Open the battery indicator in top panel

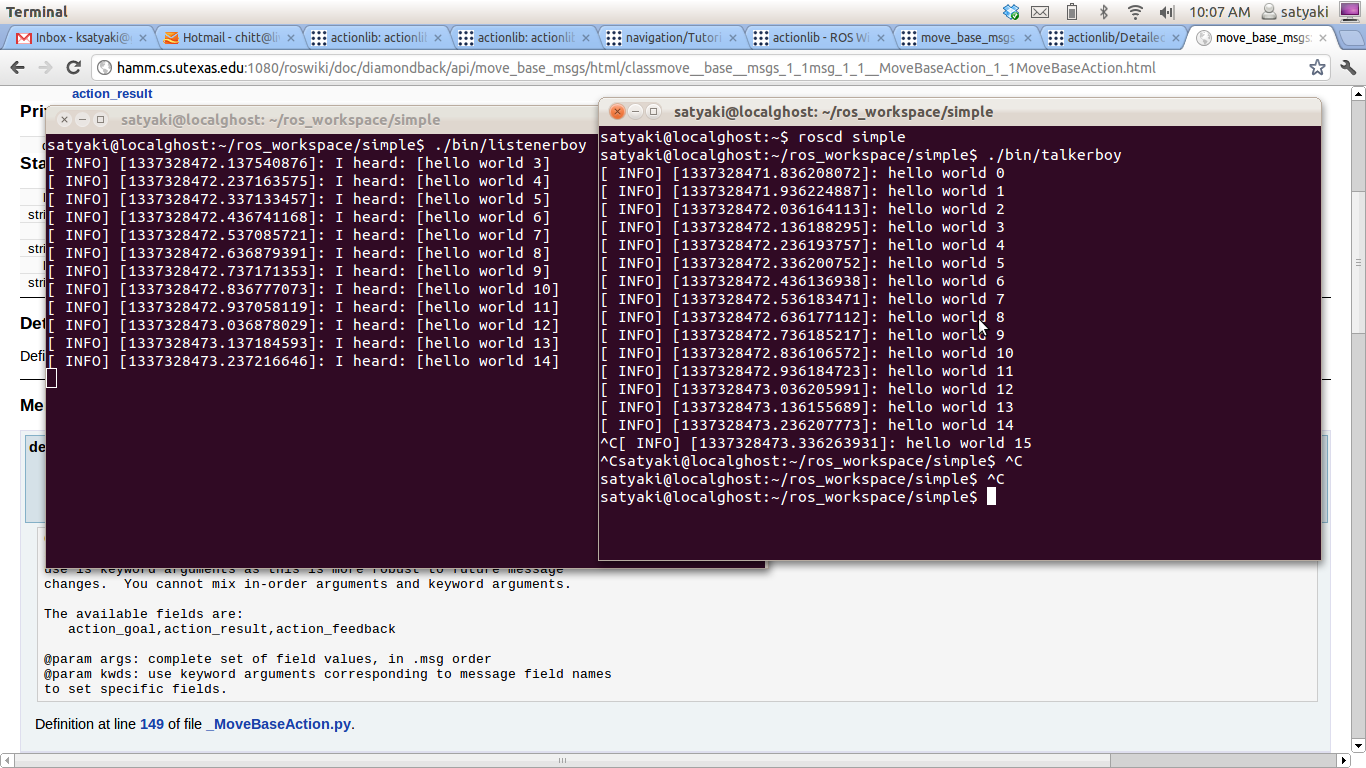[x=1072, y=12]
